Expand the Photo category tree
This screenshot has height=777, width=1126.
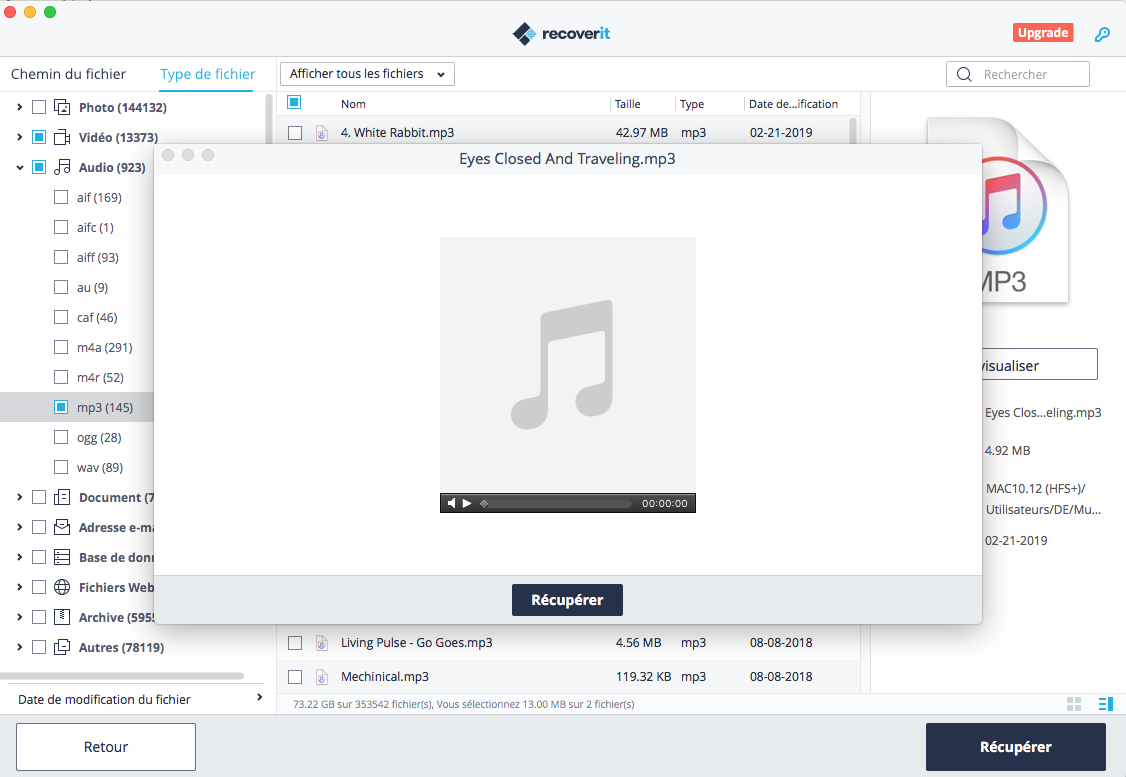[x=19, y=107]
